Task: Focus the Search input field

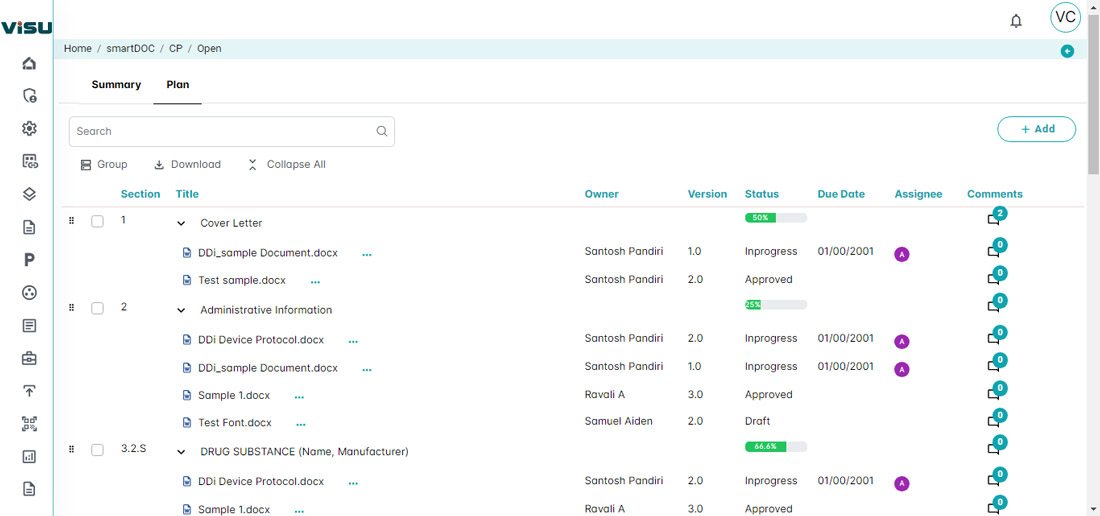Action: 222,131
